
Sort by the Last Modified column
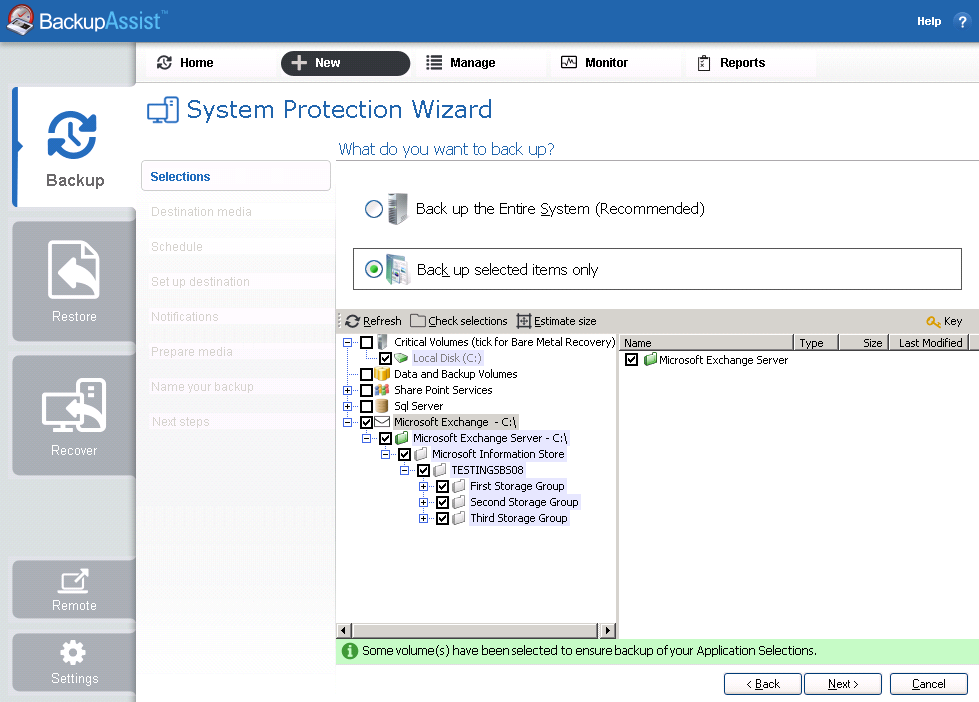930,342
